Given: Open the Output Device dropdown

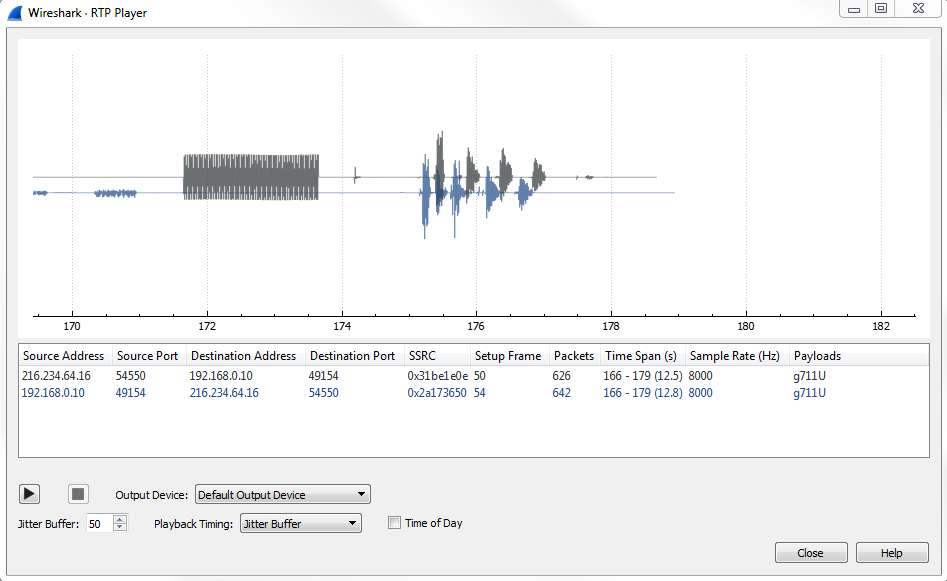Looking at the screenshot, I should click(282, 494).
